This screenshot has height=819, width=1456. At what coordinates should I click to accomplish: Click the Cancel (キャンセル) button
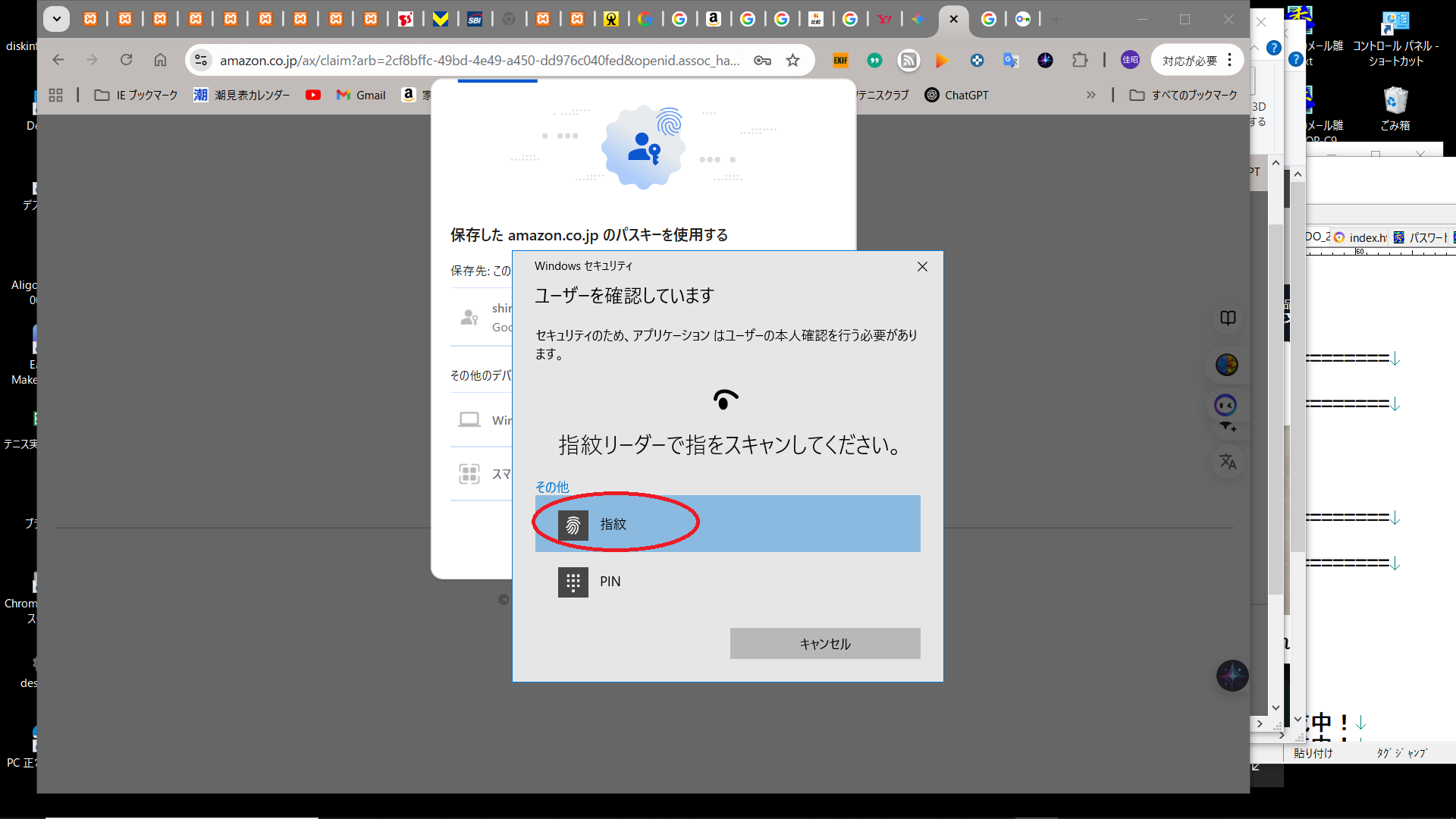[824, 643]
